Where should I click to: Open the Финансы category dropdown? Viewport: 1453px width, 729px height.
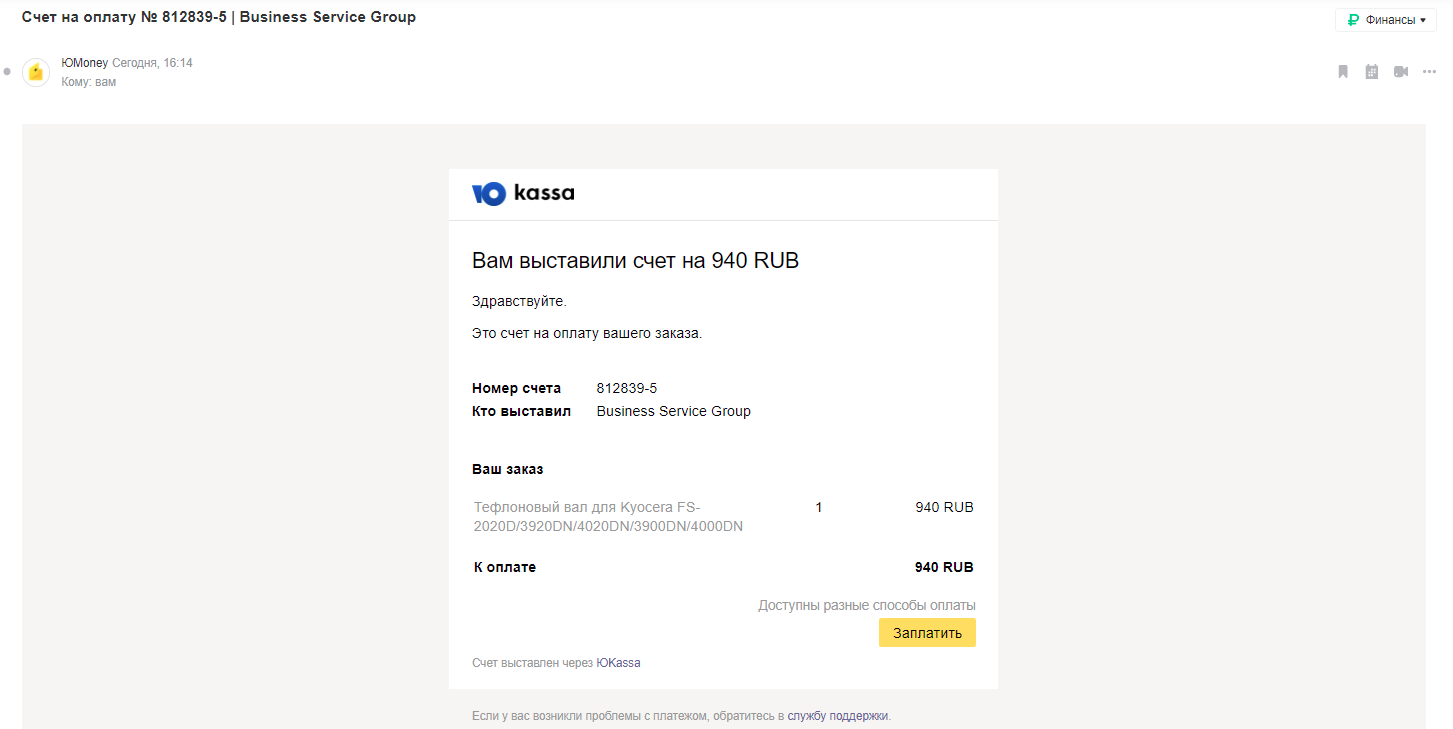click(x=1385, y=20)
